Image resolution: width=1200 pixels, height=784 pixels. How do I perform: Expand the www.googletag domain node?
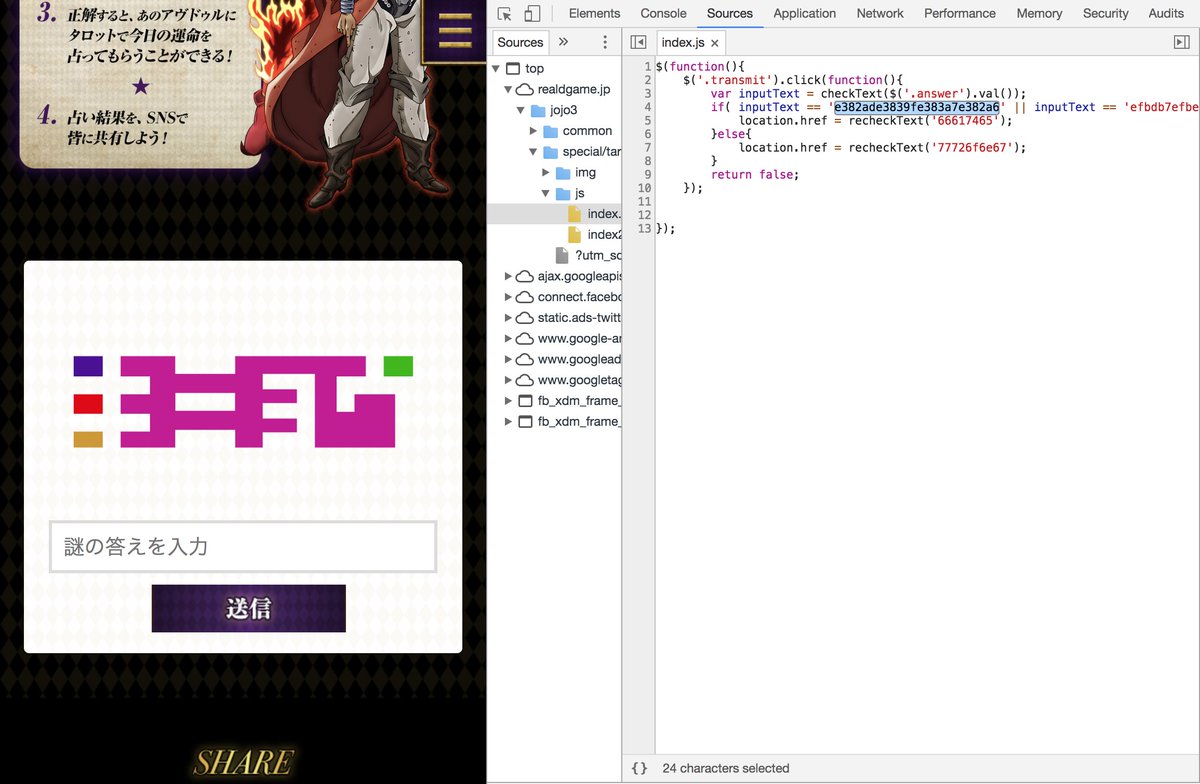coord(508,380)
